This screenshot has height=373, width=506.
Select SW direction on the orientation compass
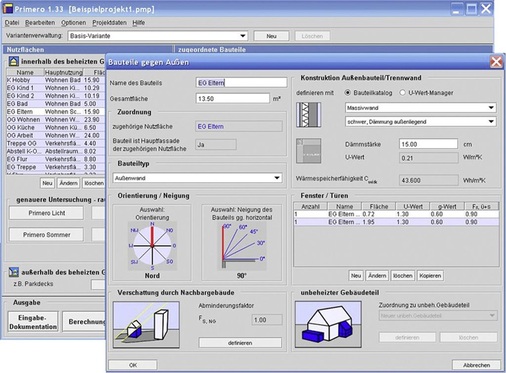134,262
